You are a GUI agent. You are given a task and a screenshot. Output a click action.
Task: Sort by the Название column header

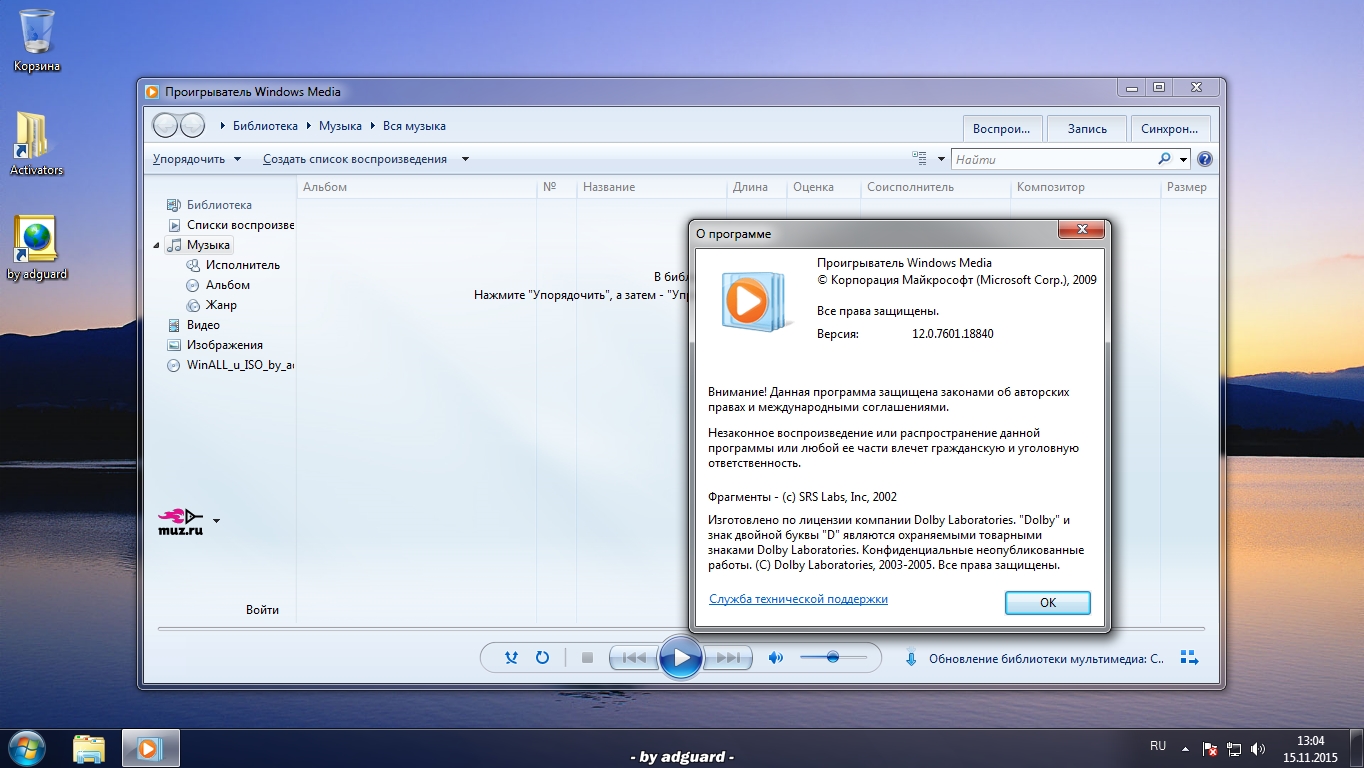click(x=651, y=187)
